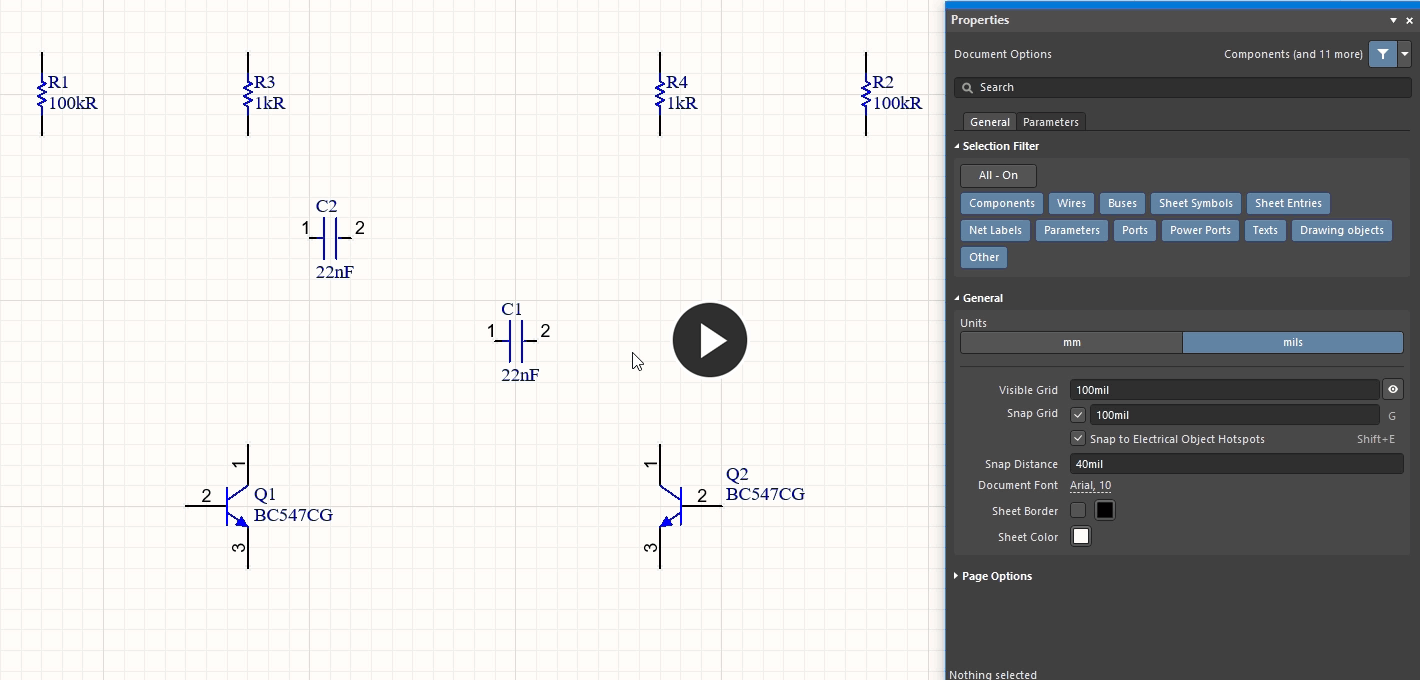The height and width of the screenshot is (680, 1420).
Task: Play the embedded tutorial video
Action: click(x=710, y=340)
